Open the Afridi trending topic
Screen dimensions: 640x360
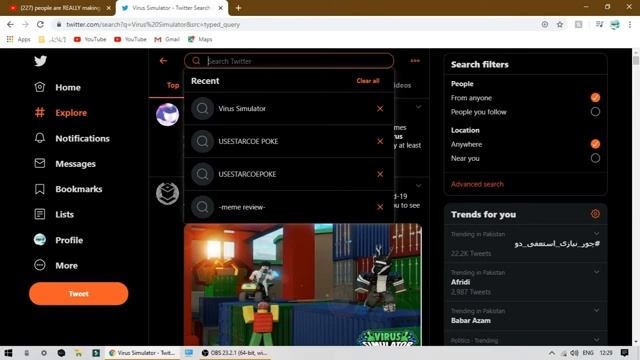pyautogui.click(x=460, y=282)
